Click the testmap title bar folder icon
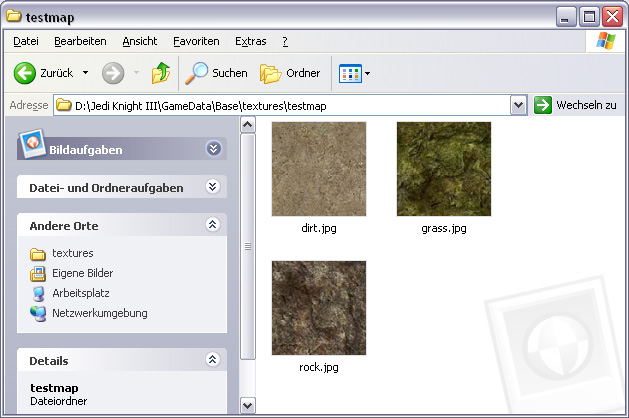The height and width of the screenshot is (418, 629). coord(14,16)
